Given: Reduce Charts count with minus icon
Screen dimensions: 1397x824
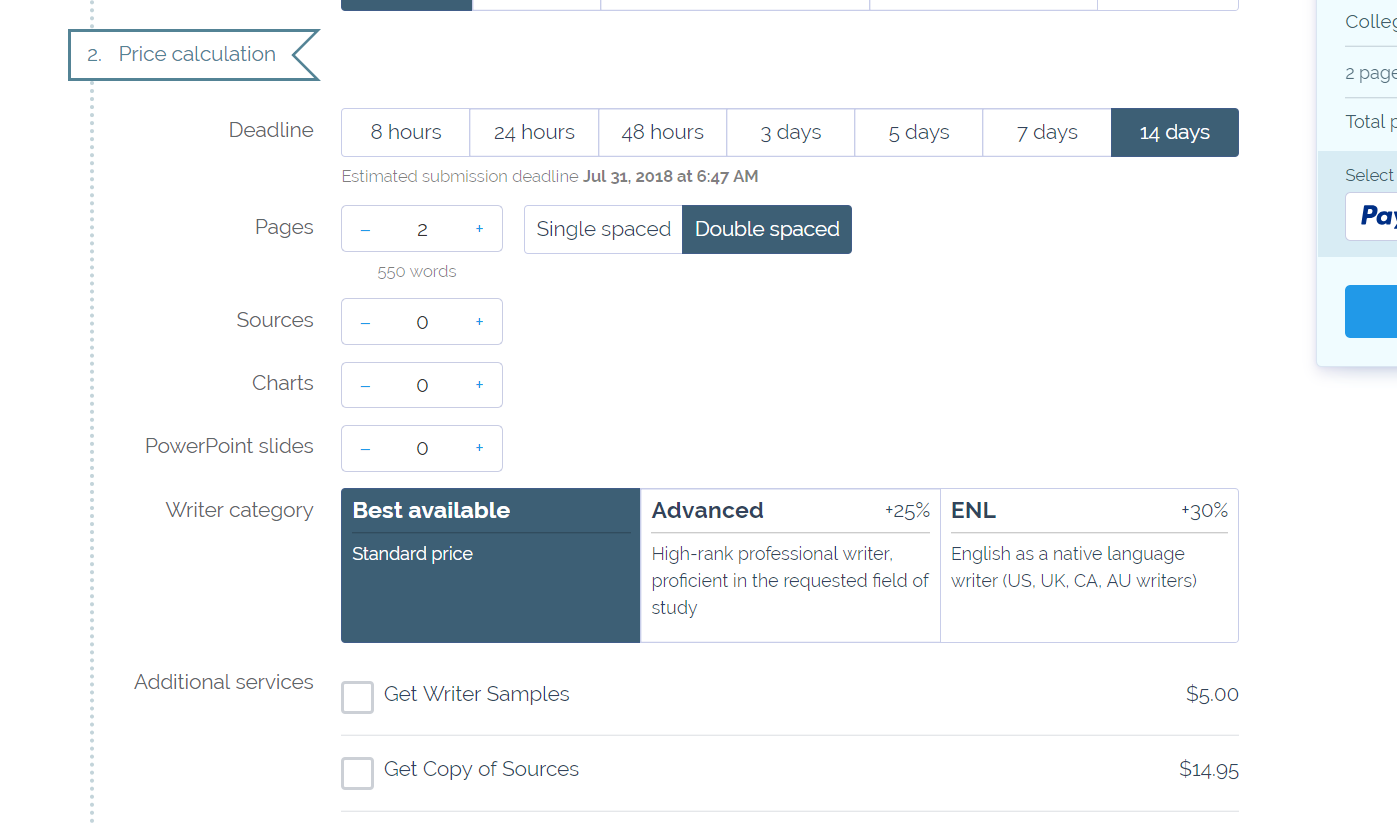Looking at the screenshot, I should pyautogui.click(x=365, y=385).
